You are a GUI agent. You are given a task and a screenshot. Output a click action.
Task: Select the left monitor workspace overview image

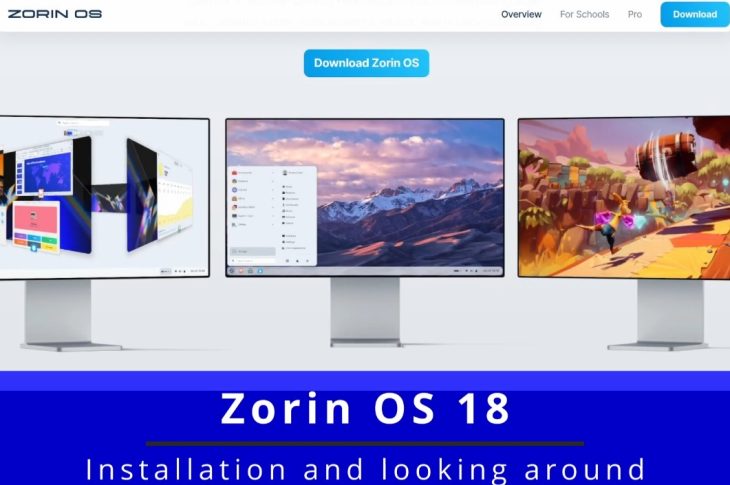coord(104,197)
